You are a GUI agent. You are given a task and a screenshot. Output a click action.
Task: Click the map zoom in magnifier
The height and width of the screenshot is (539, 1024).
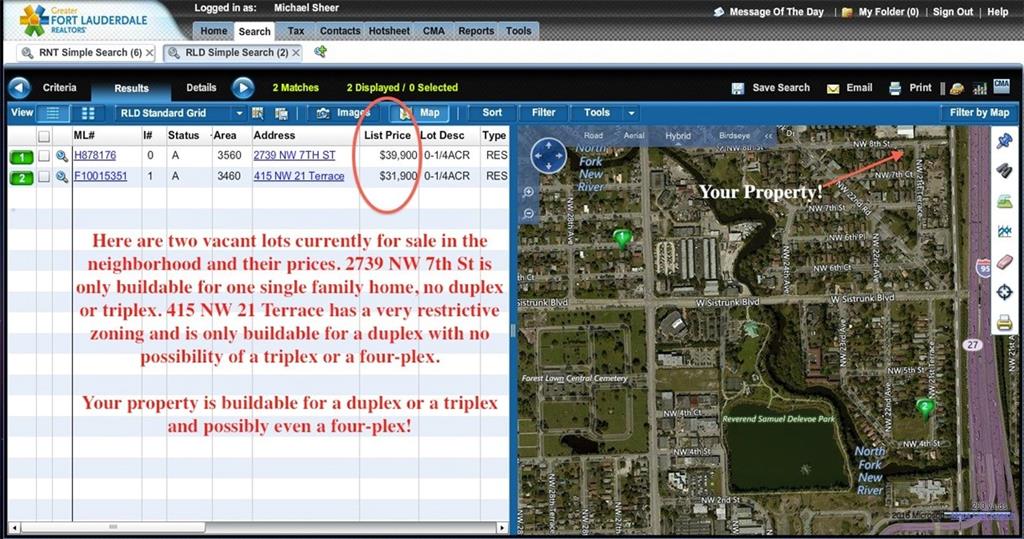pyautogui.click(x=528, y=192)
